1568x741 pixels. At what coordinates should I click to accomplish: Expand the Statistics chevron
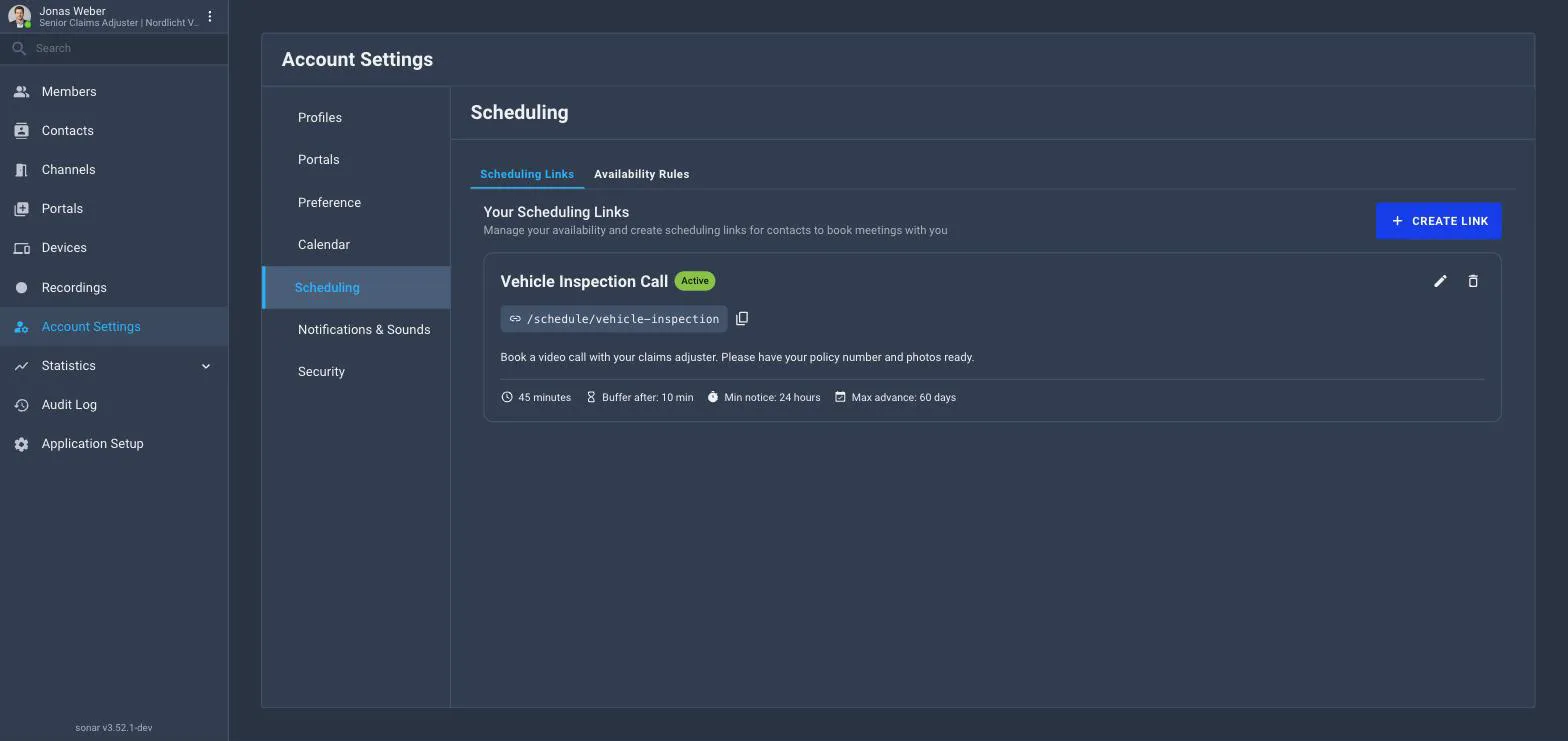point(206,366)
